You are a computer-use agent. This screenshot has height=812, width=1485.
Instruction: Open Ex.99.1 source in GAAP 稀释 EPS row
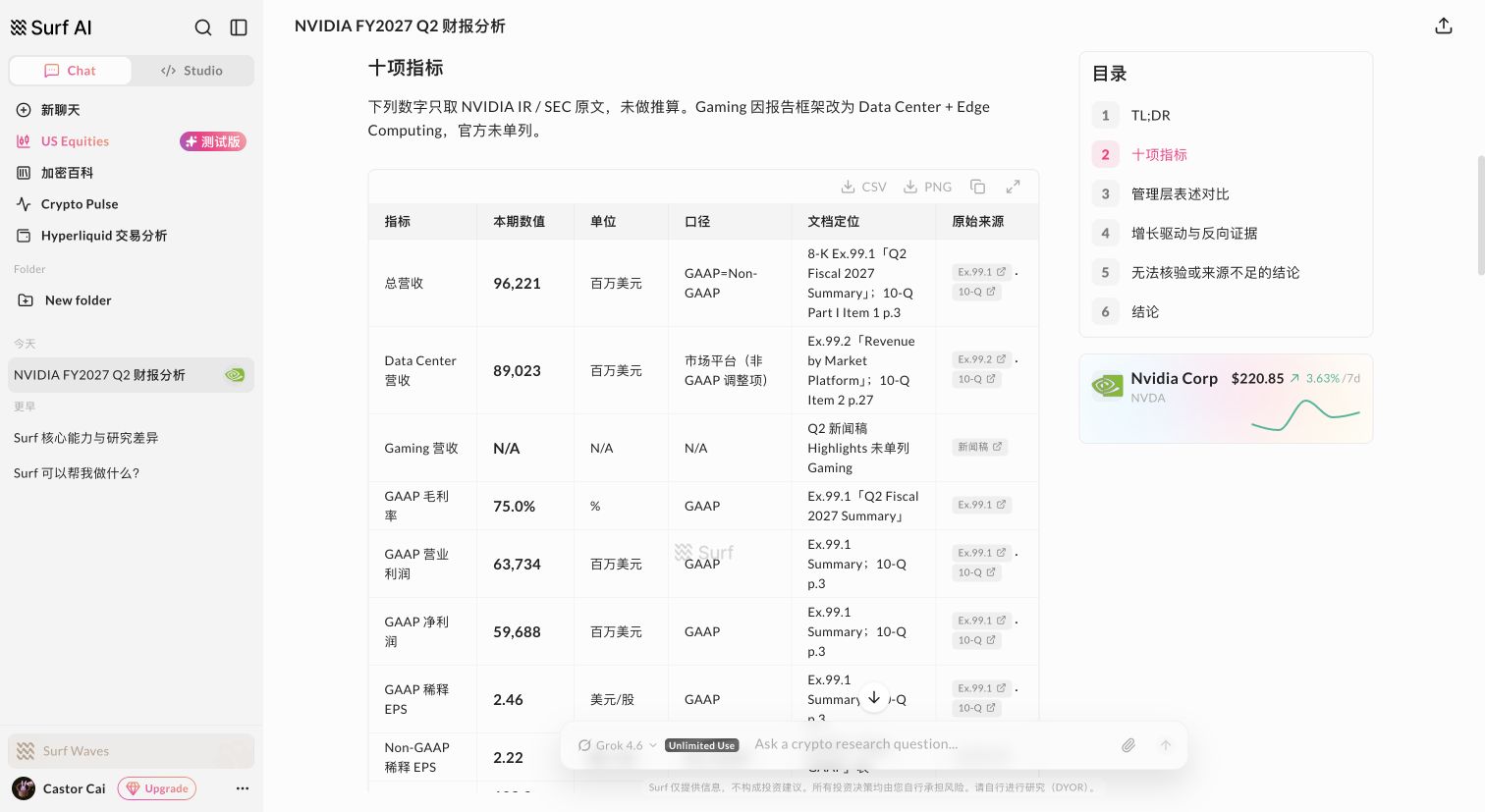981,688
